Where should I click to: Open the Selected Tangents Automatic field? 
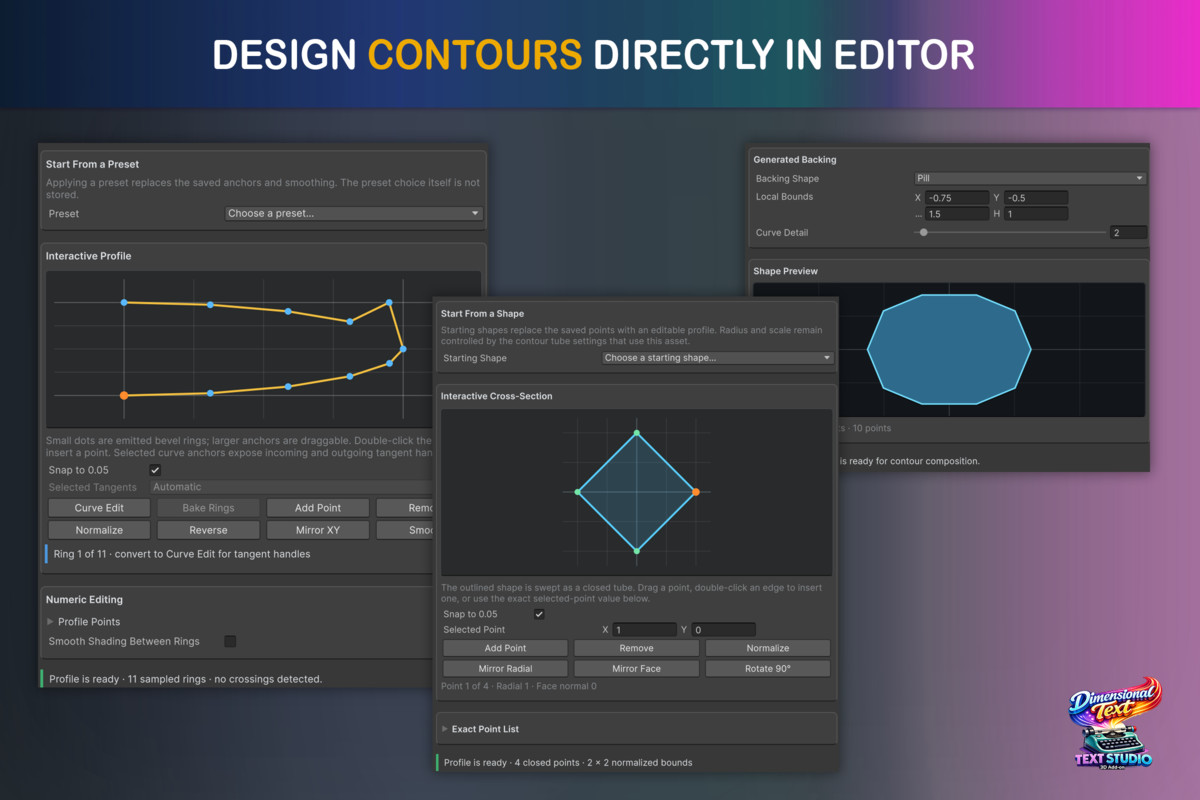291,487
